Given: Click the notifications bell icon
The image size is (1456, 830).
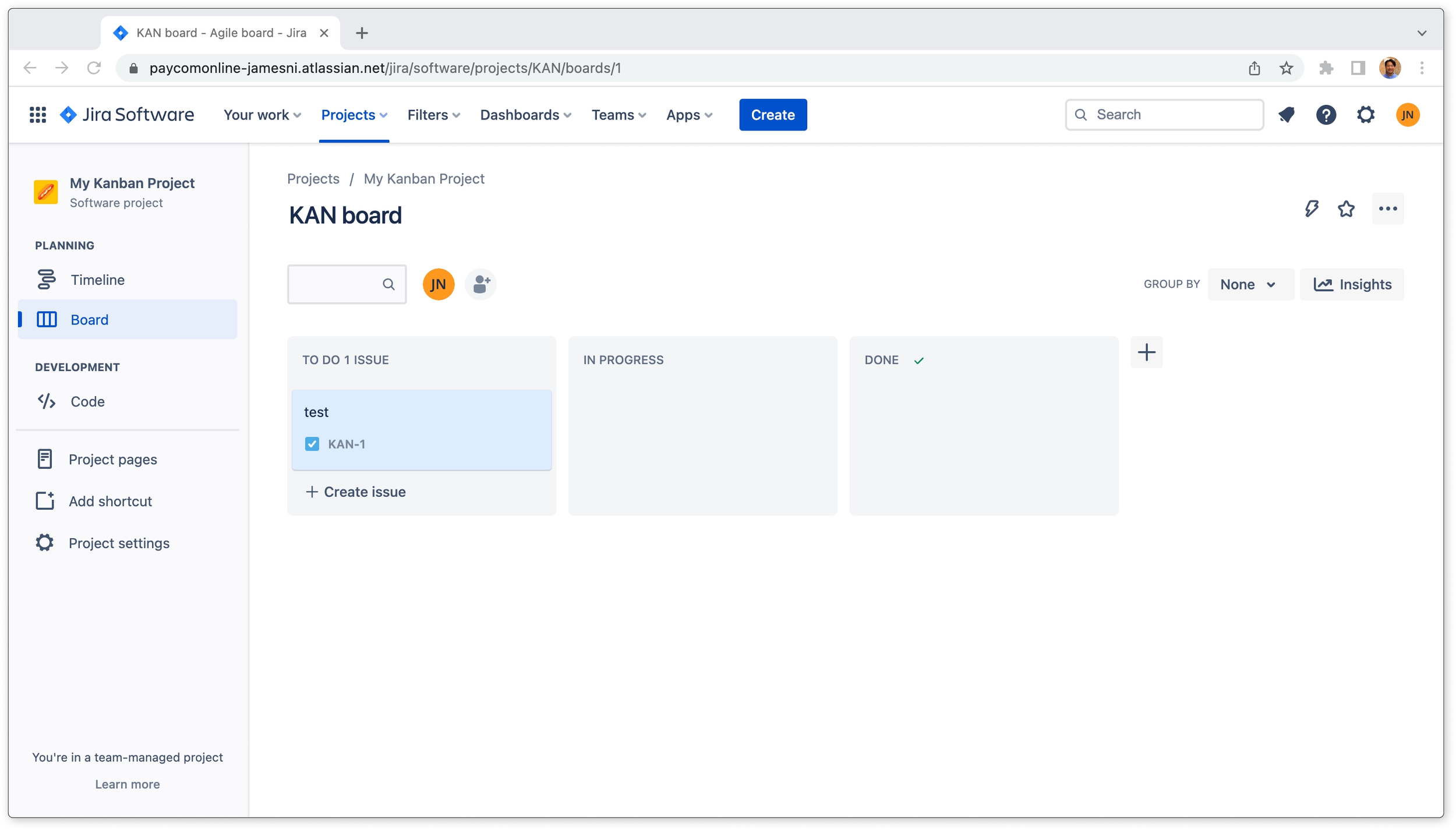Looking at the screenshot, I should click(1287, 115).
